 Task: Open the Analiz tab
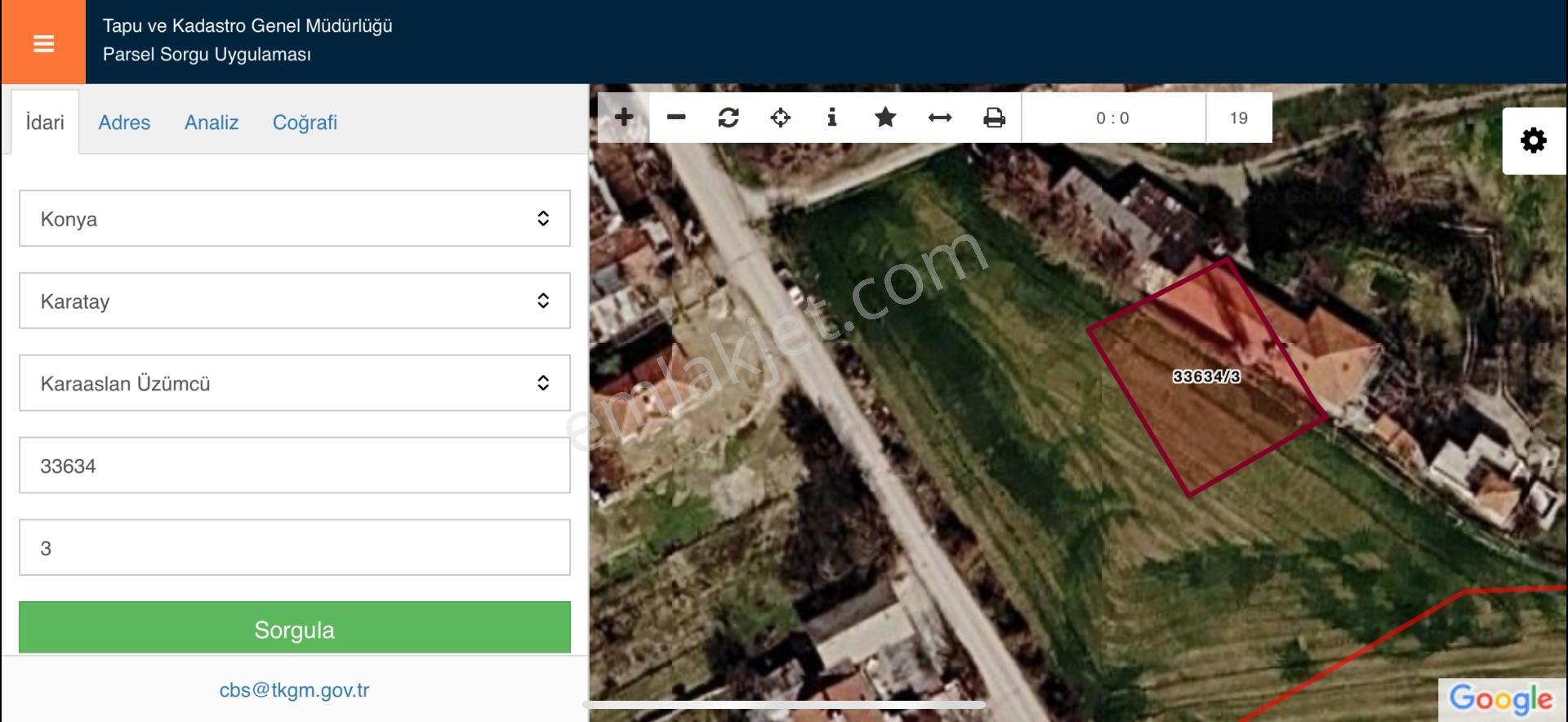click(212, 123)
